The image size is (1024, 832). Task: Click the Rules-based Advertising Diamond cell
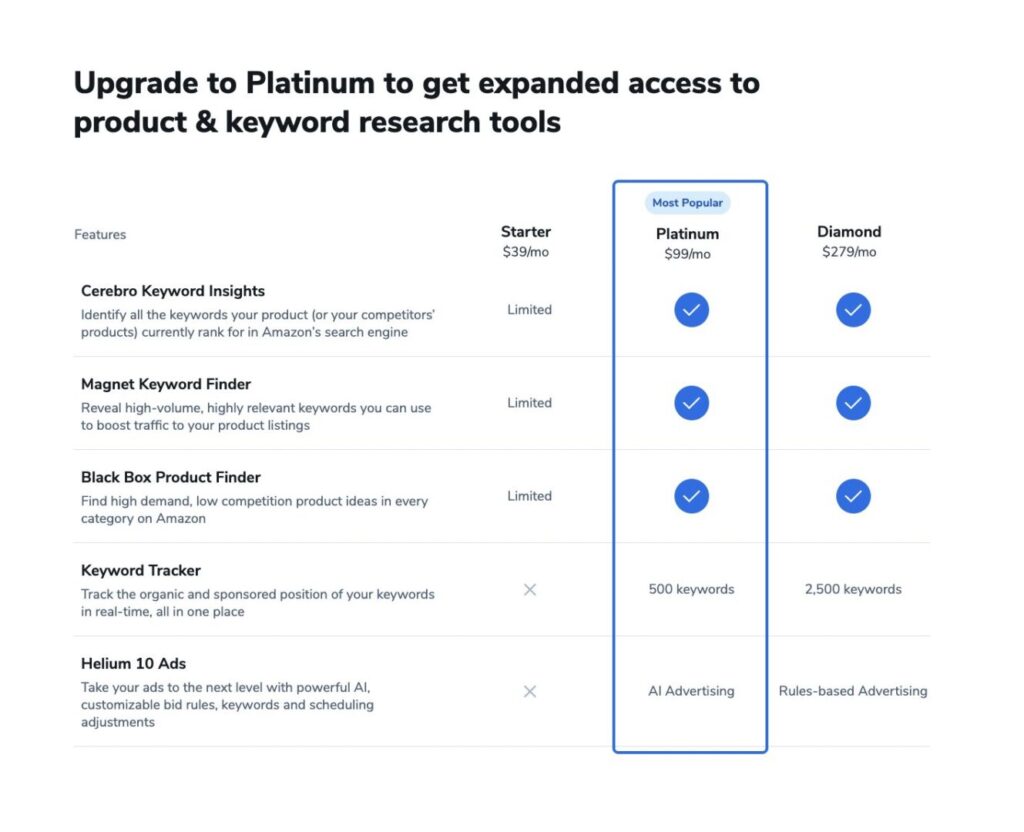click(853, 691)
